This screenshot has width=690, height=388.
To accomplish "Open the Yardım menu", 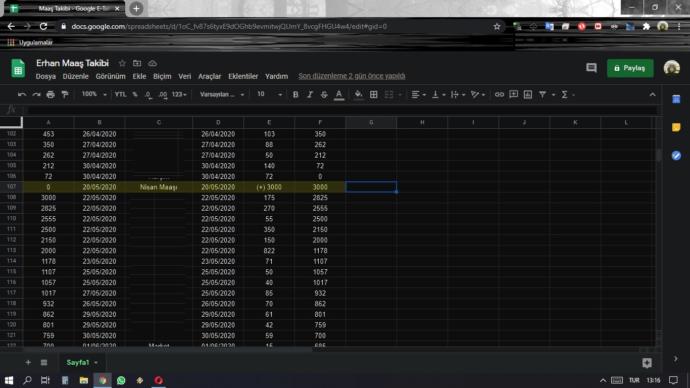I will [276, 76].
